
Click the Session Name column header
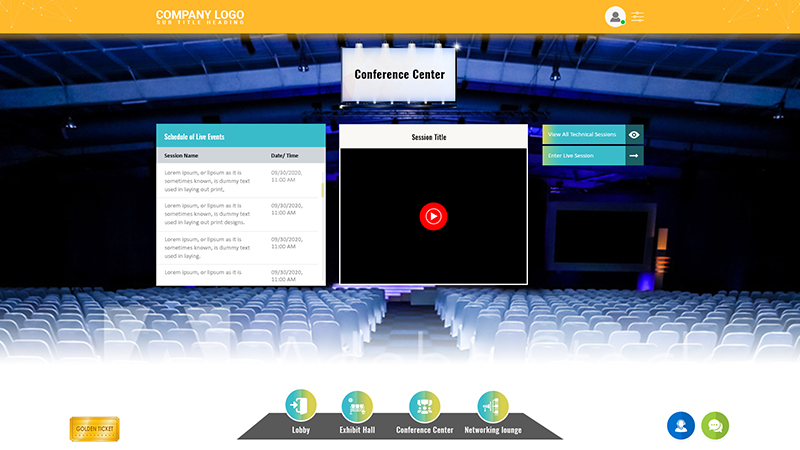(x=182, y=156)
